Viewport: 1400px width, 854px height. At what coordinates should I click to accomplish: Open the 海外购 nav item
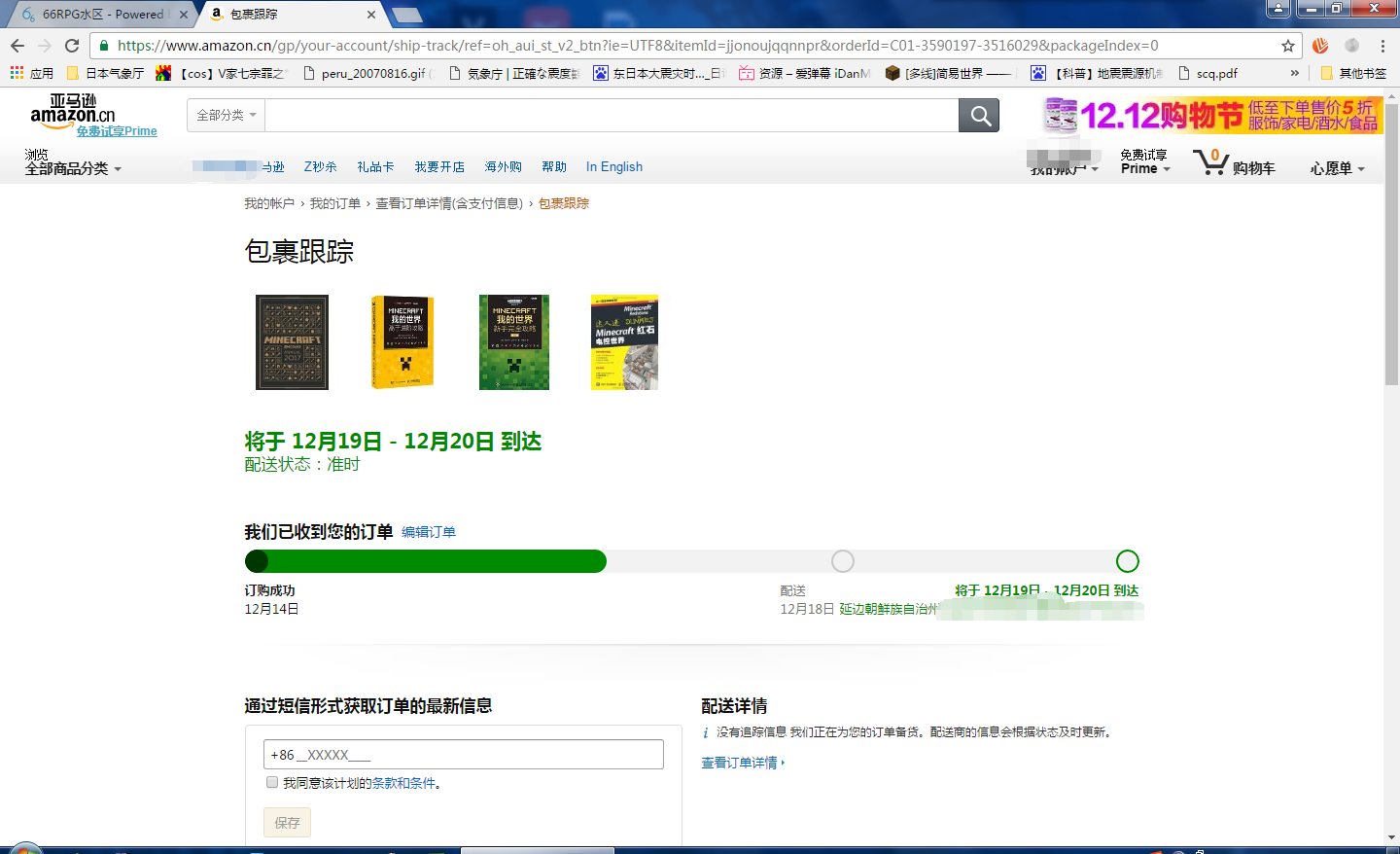(503, 166)
